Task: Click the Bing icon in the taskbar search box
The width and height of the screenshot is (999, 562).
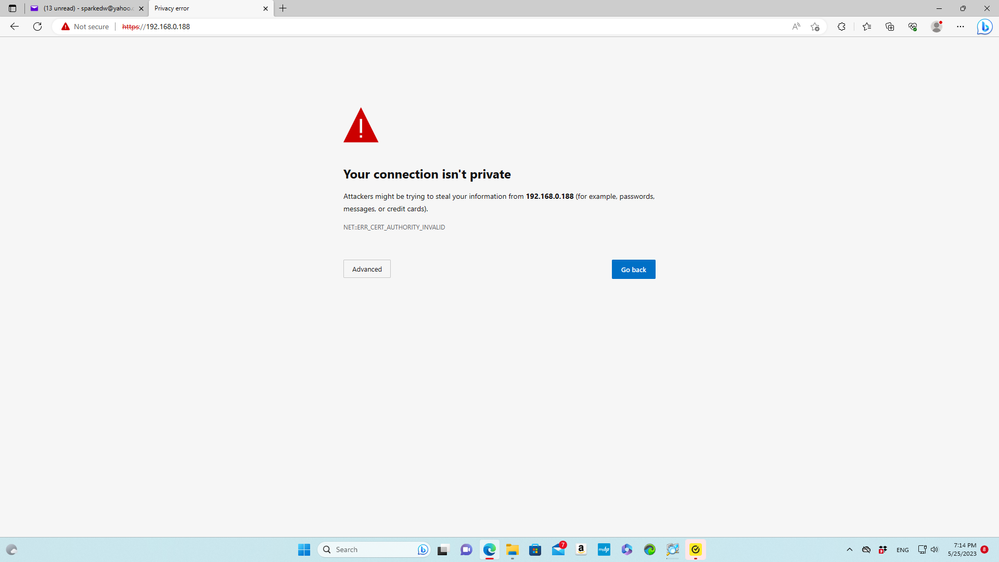Action: [x=422, y=549]
